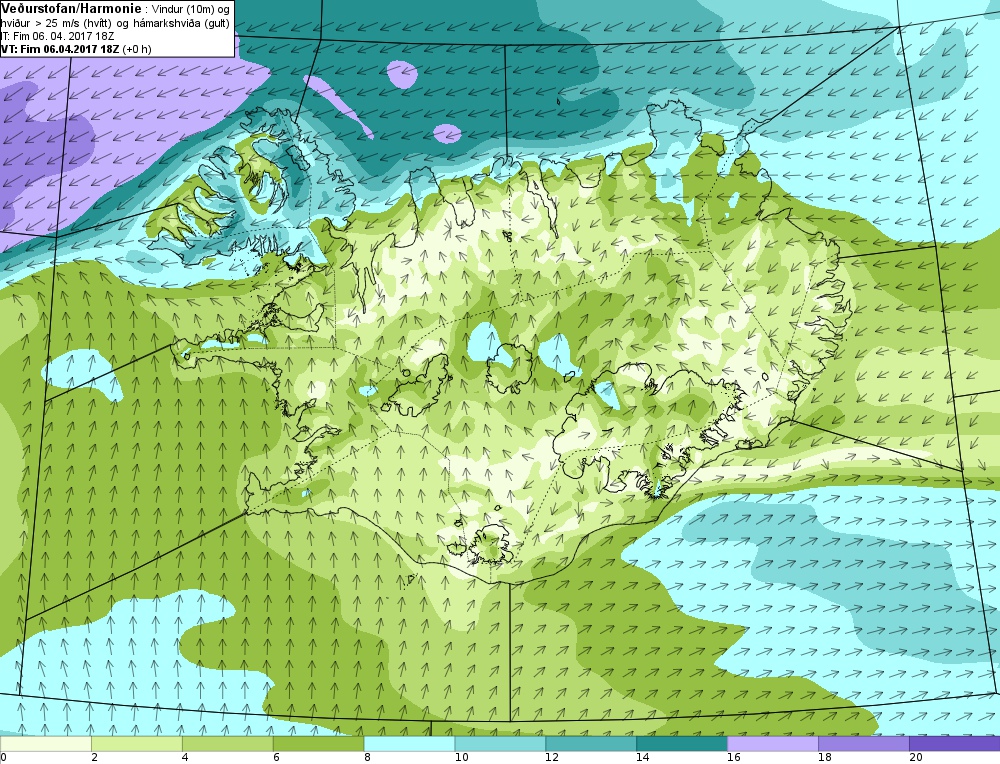Click the 'Veðurstofan/Harmonie' title text
Image resolution: width=1000 pixels, height=764 pixels.
(x=71, y=9)
